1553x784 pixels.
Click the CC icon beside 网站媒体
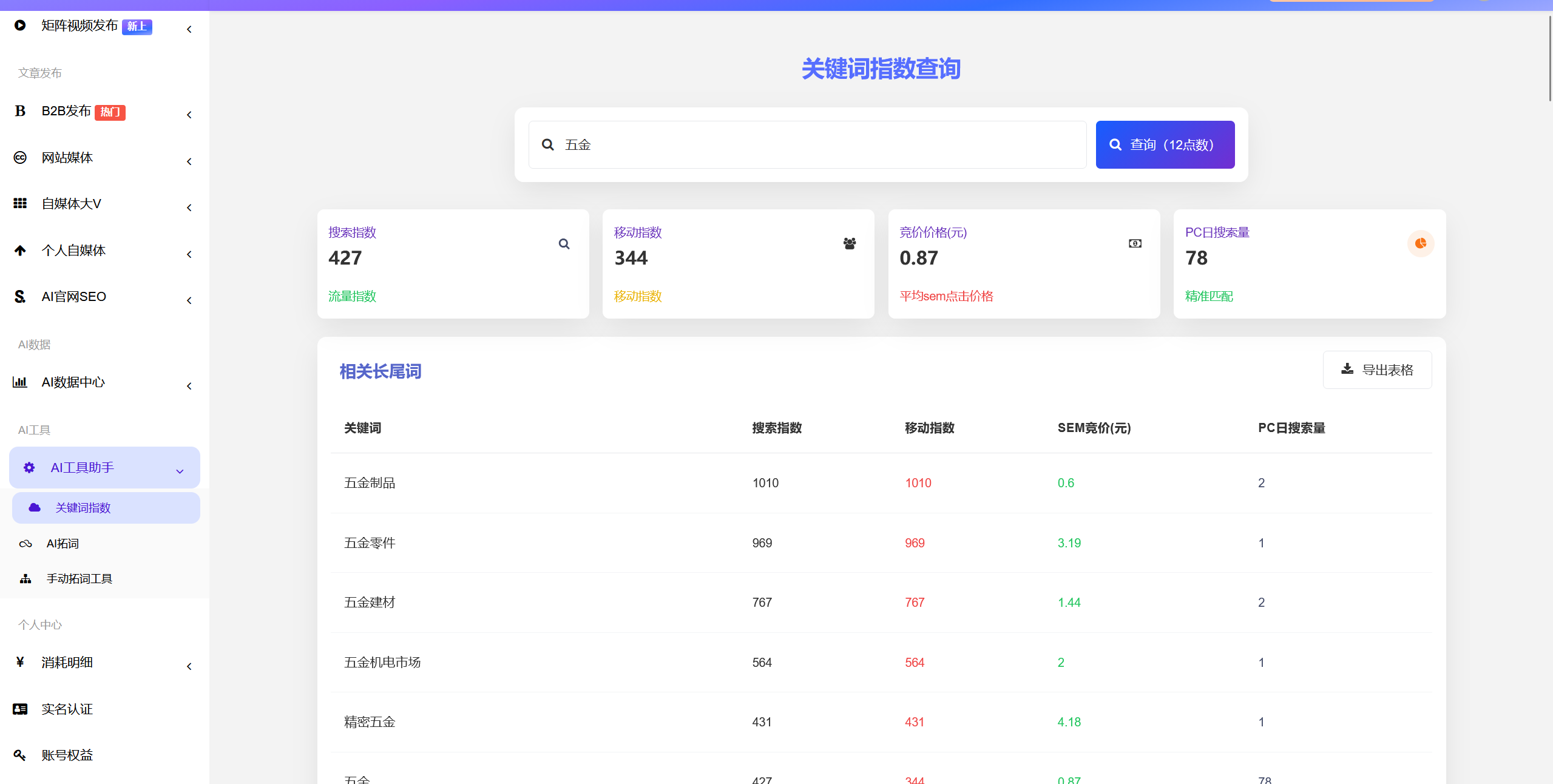coord(20,158)
